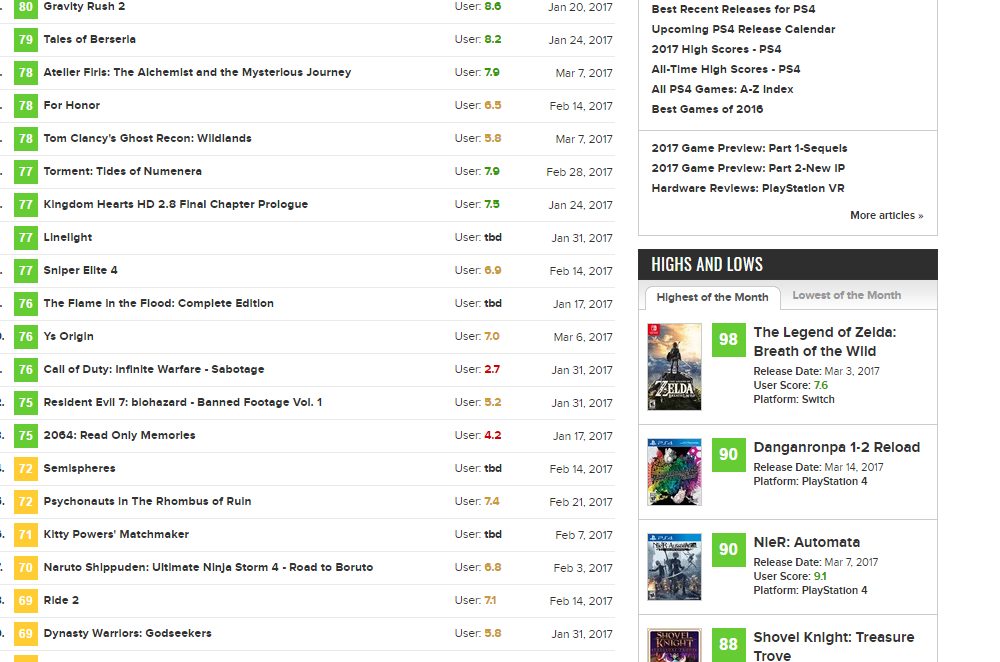Click user score 2.7 for Call of Duty Sabotage
Viewport: 1000px width, 662px height.
click(492, 369)
